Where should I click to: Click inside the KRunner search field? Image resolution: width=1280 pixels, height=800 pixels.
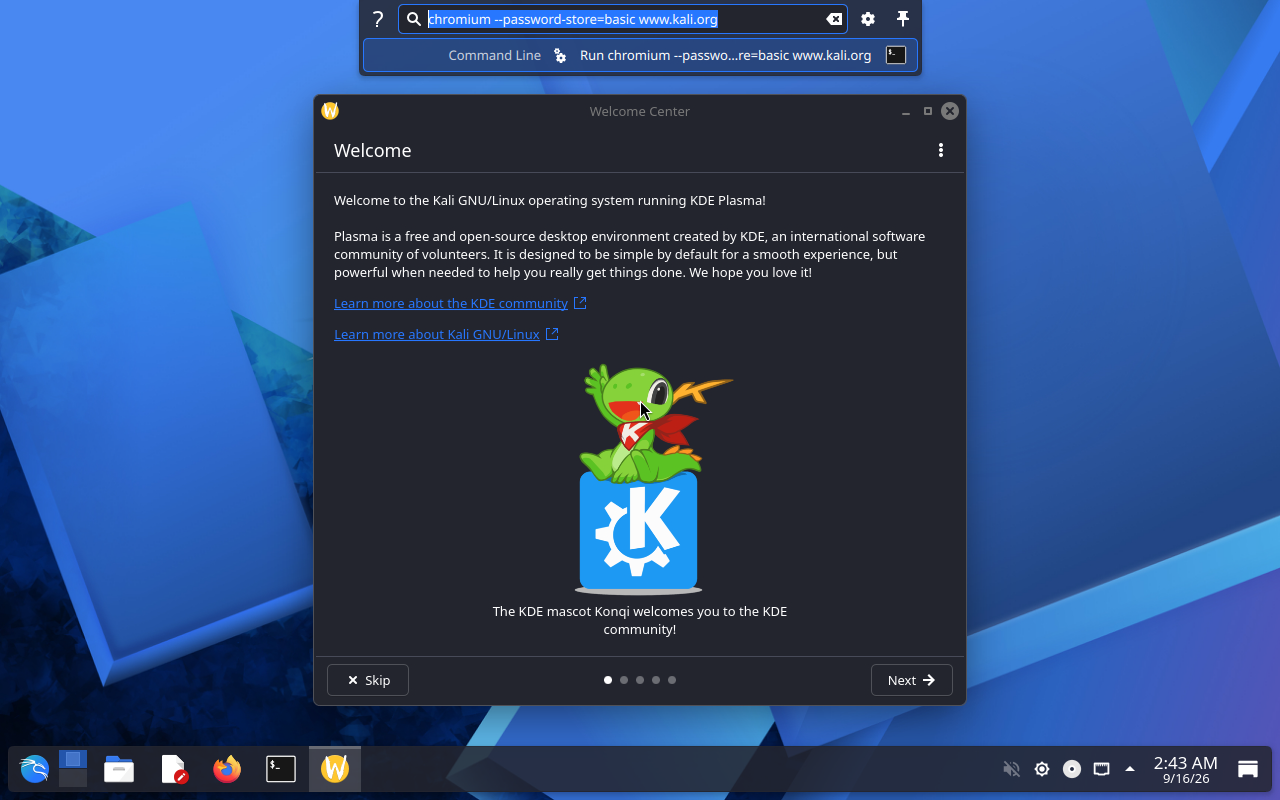pos(623,19)
